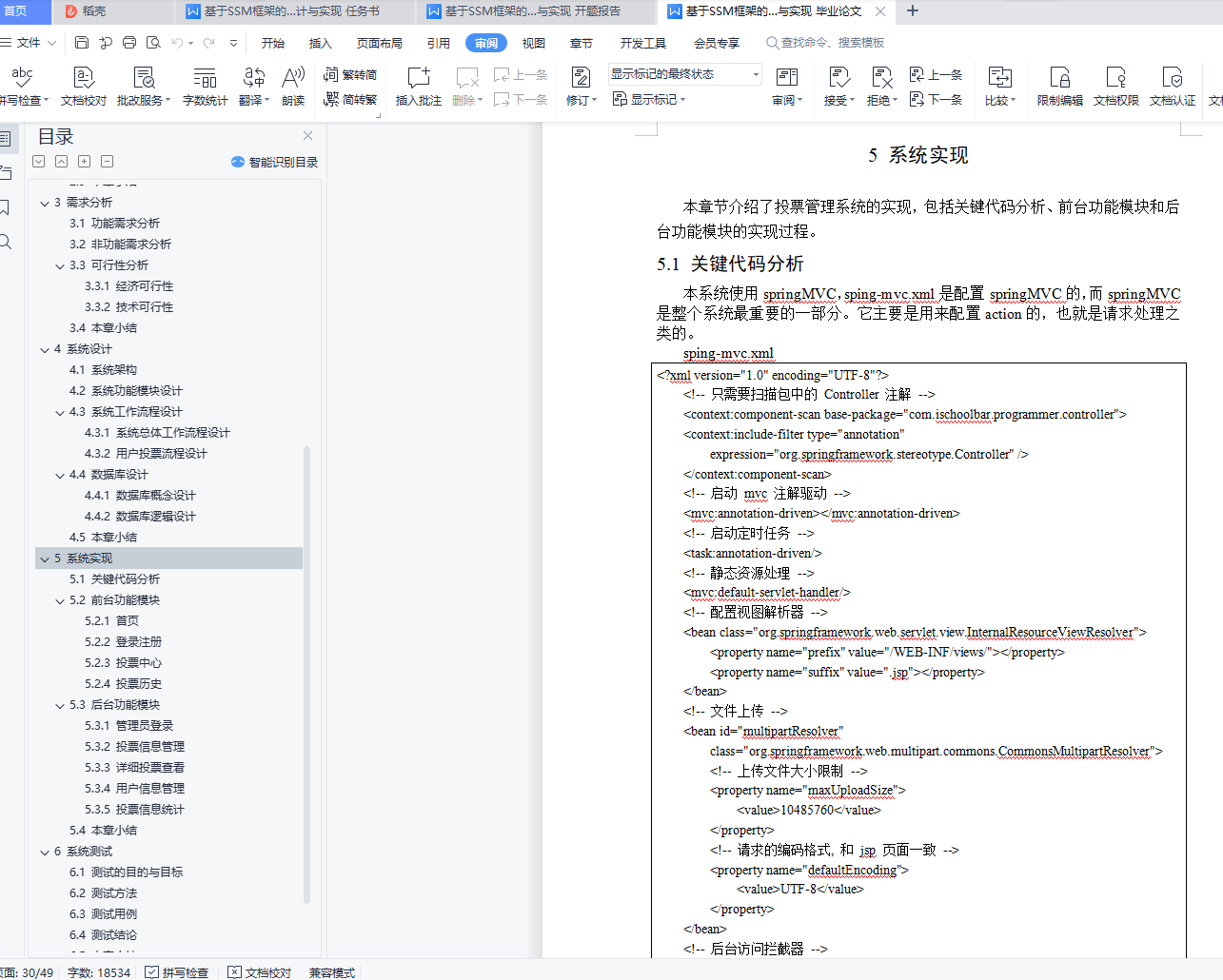
Task: Open the 显示标记 dropdown
Action: click(x=649, y=99)
